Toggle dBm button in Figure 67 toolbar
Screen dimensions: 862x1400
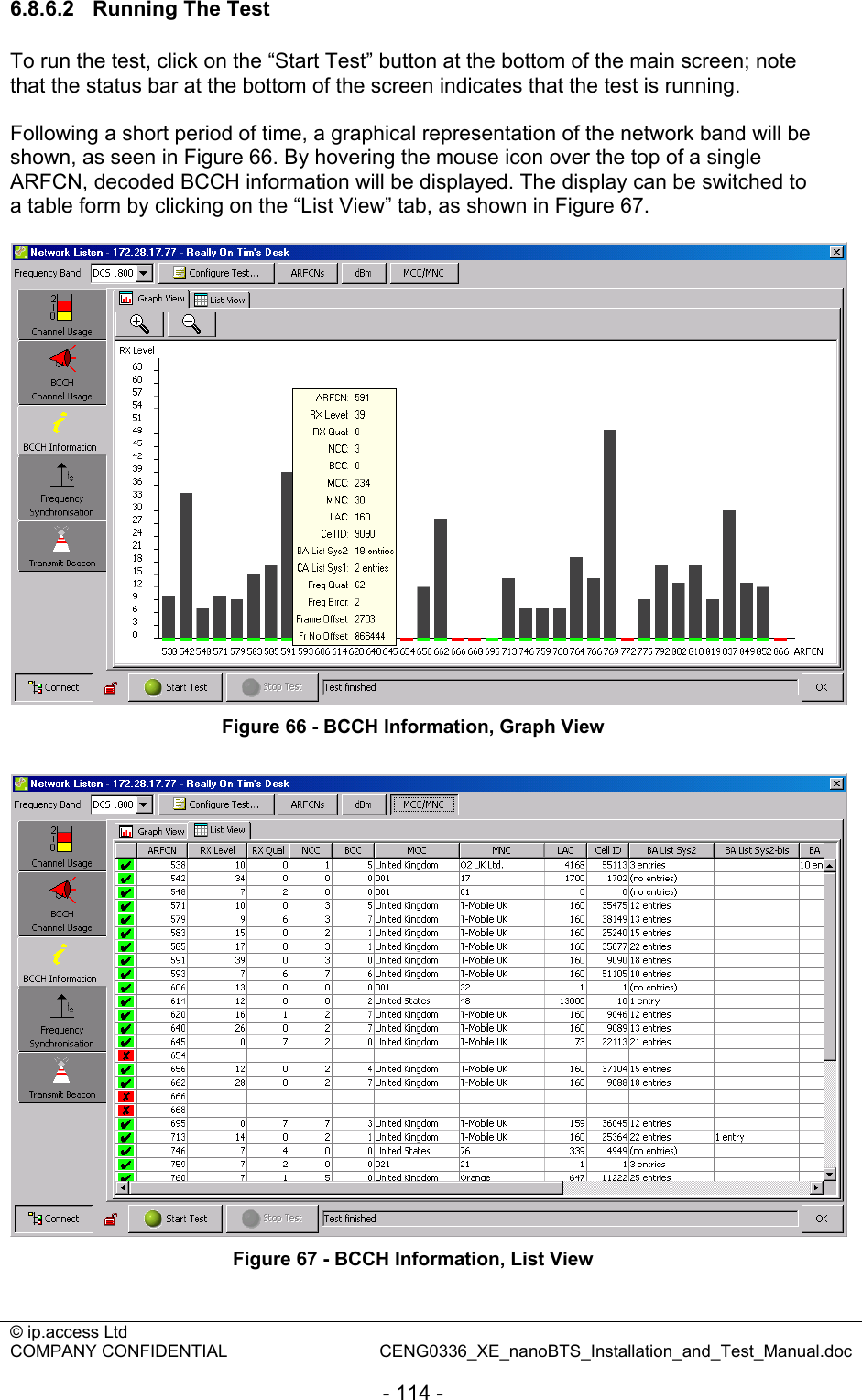(x=364, y=804)
